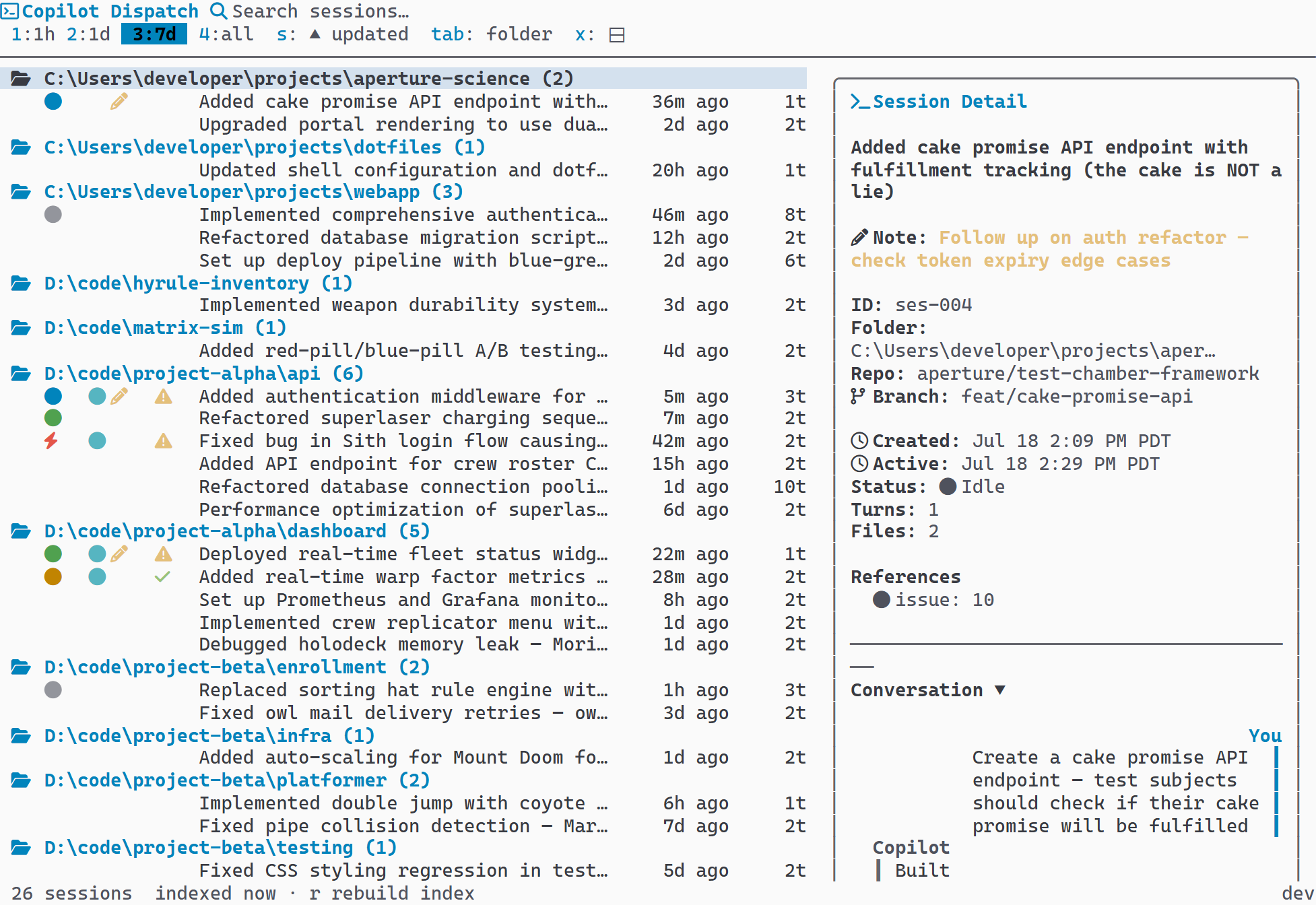Click gray status dot on comprehensive authentication session
Image resolution: width=1316 pixels, height=905 pixels.
tap(53, 215)
